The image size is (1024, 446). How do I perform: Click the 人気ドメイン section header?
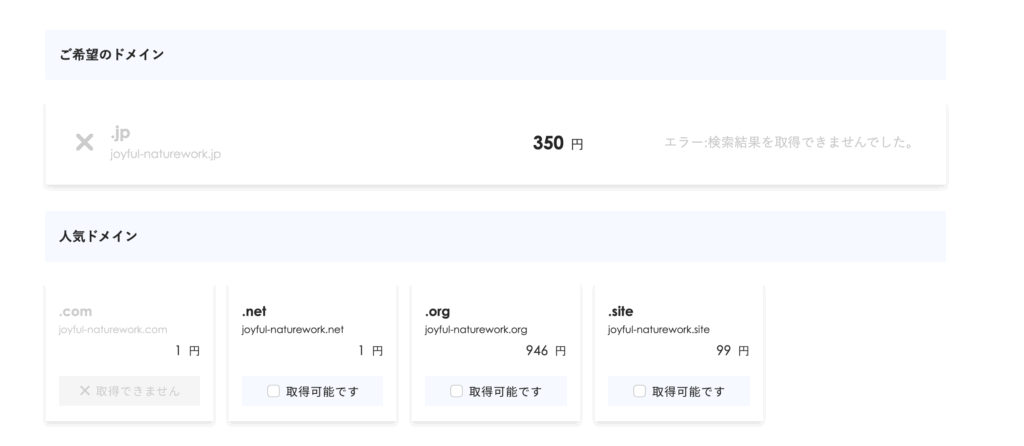click(98, 236)
